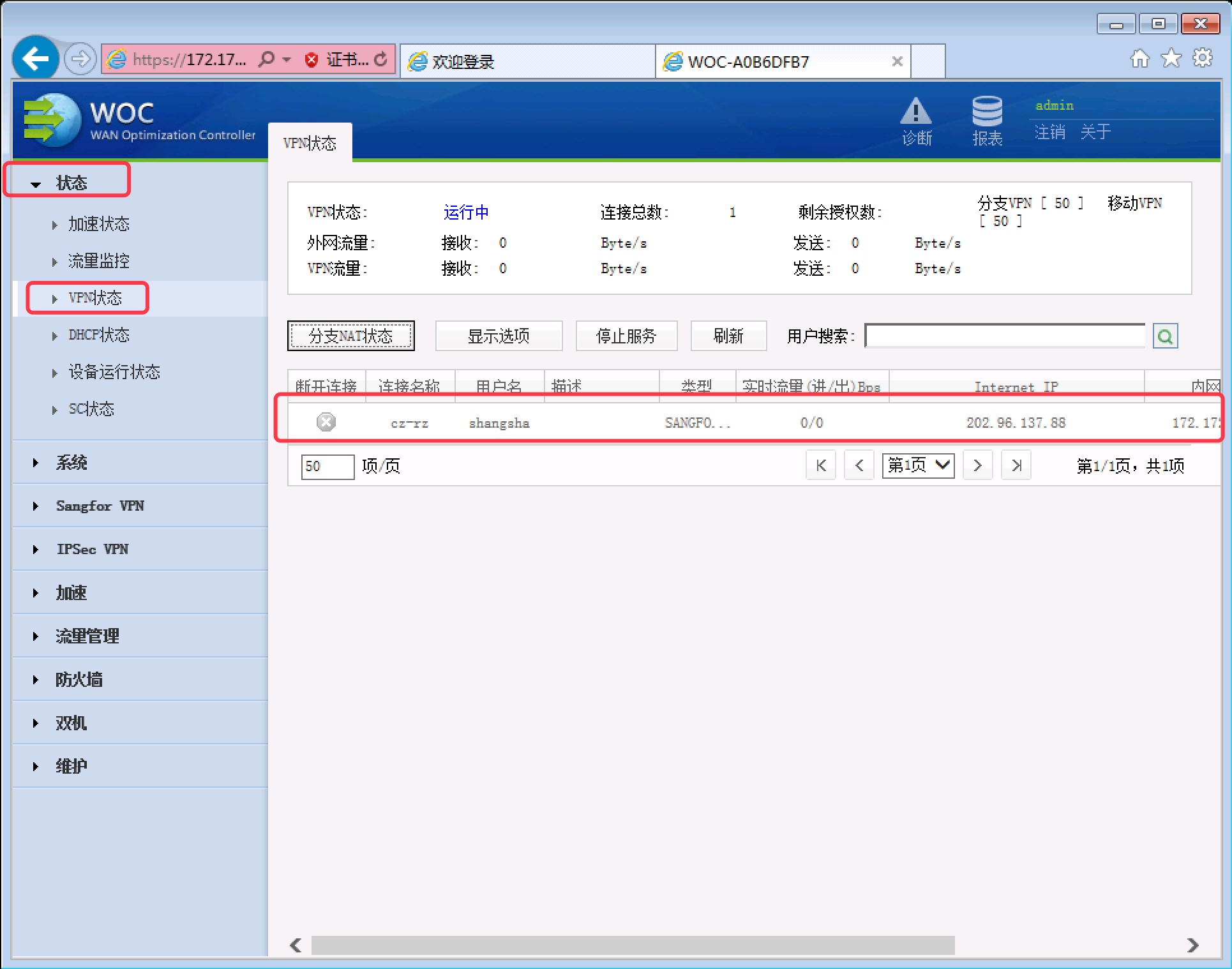The width and height of the screenshot is (1232, 969).
Task: Open the page number dropdown
Action: click(x=918, y=465)
